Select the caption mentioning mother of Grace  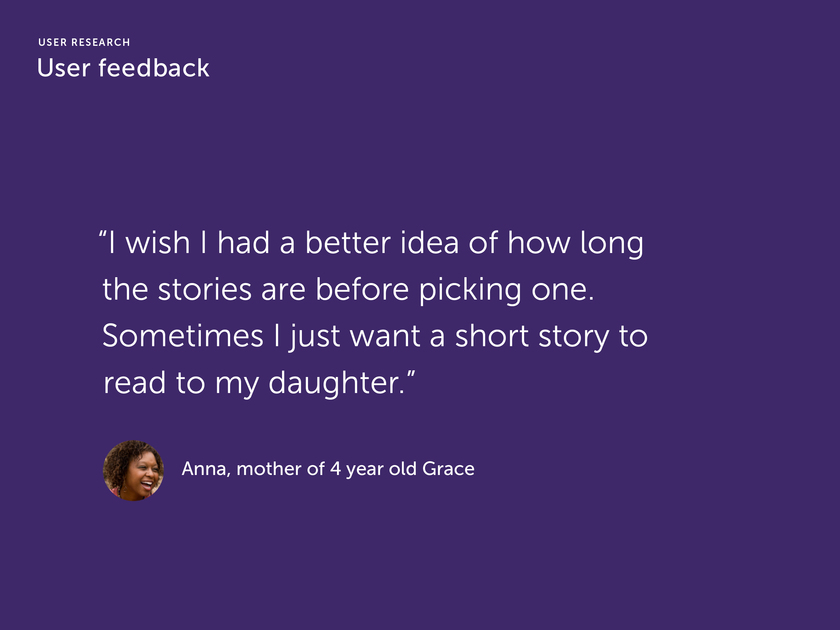coord(328,469)
